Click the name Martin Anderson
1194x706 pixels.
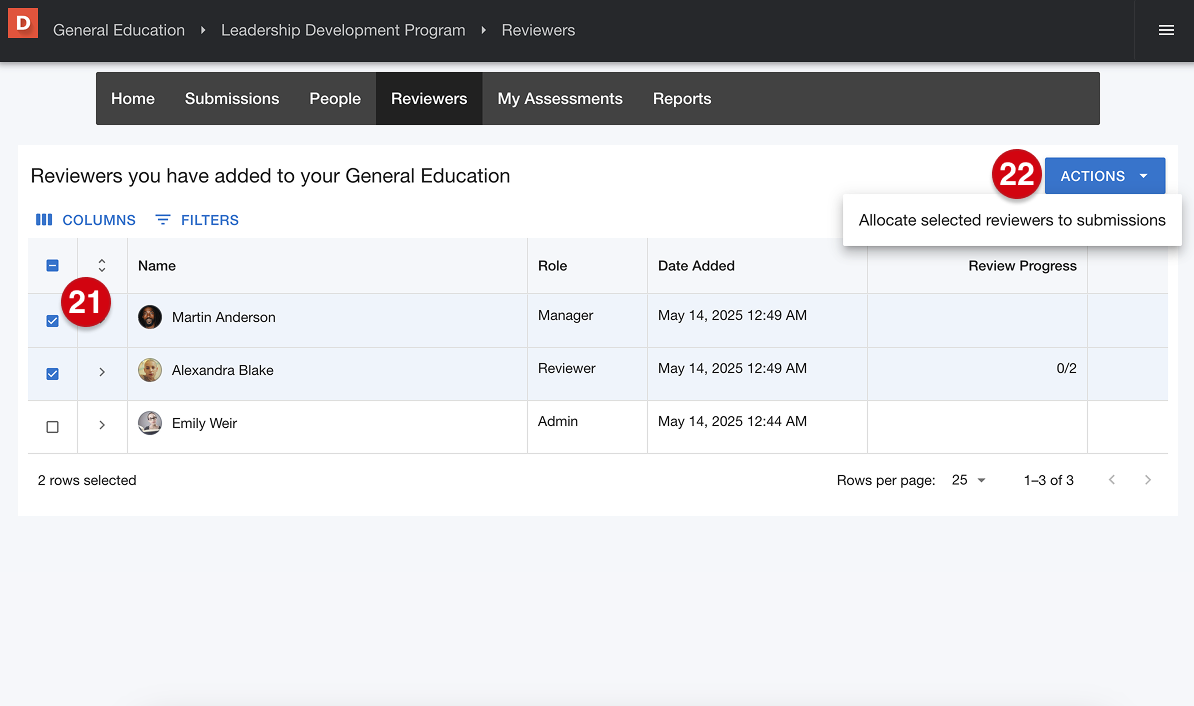(224, 317)
